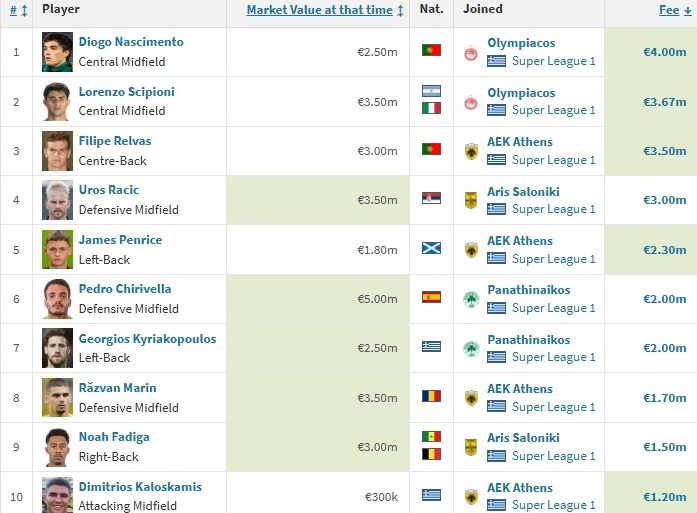Viewport: 697px width, 513px height.
Task: Click the Serbia flag for Uros Racic
Action: click(431, 199)
